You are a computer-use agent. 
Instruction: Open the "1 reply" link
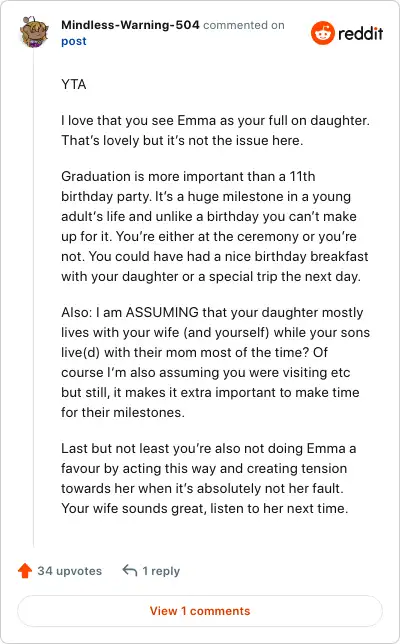coord(161,571)
